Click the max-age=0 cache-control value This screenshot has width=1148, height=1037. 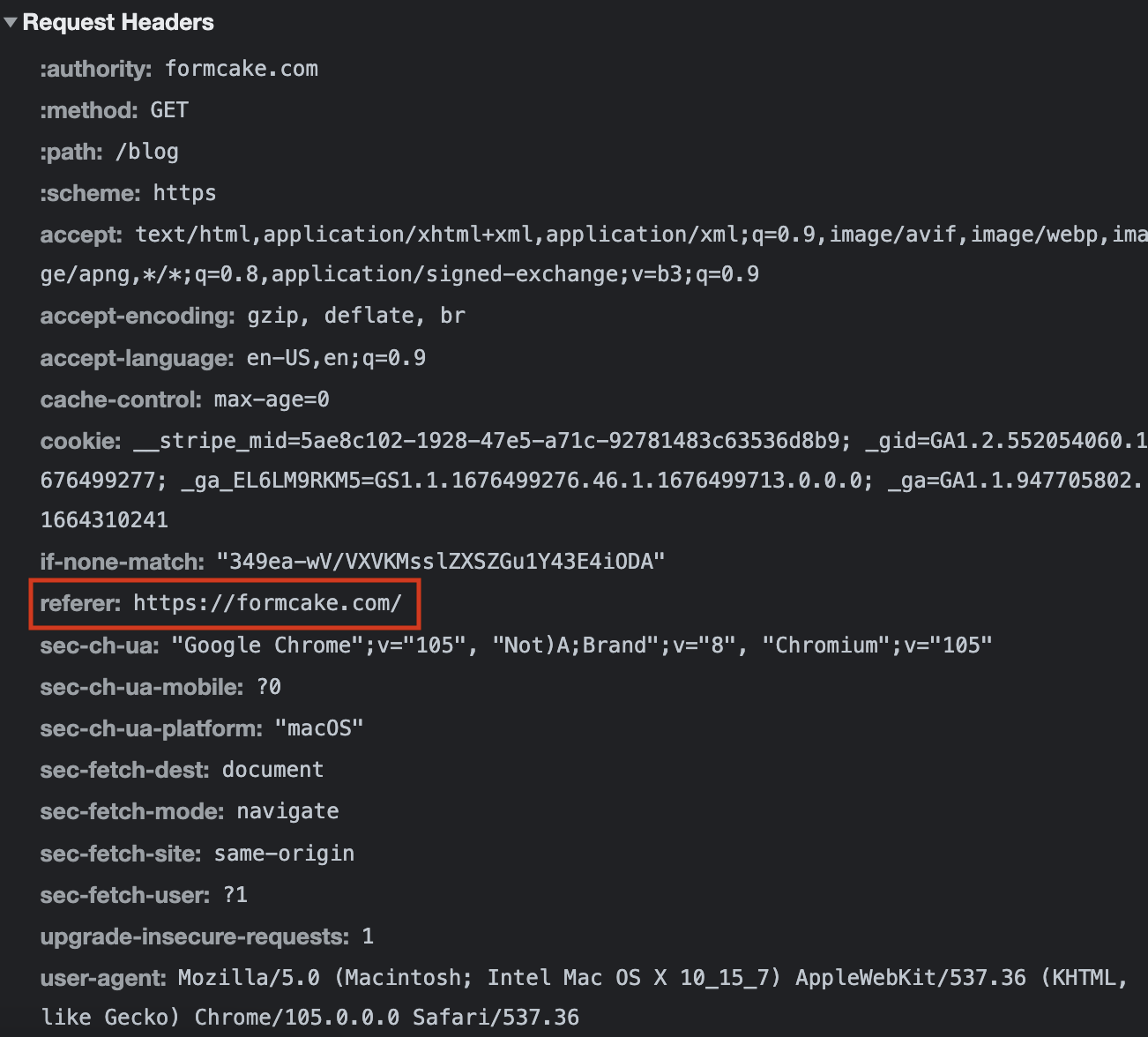tap(272, 399)
